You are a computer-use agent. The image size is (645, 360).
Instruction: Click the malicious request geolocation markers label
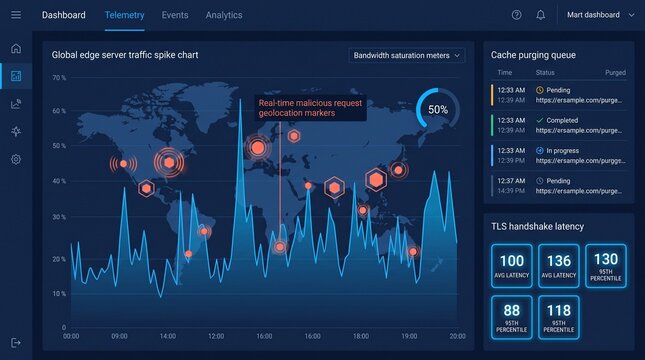pyautogui.click(x=310, y=108)
